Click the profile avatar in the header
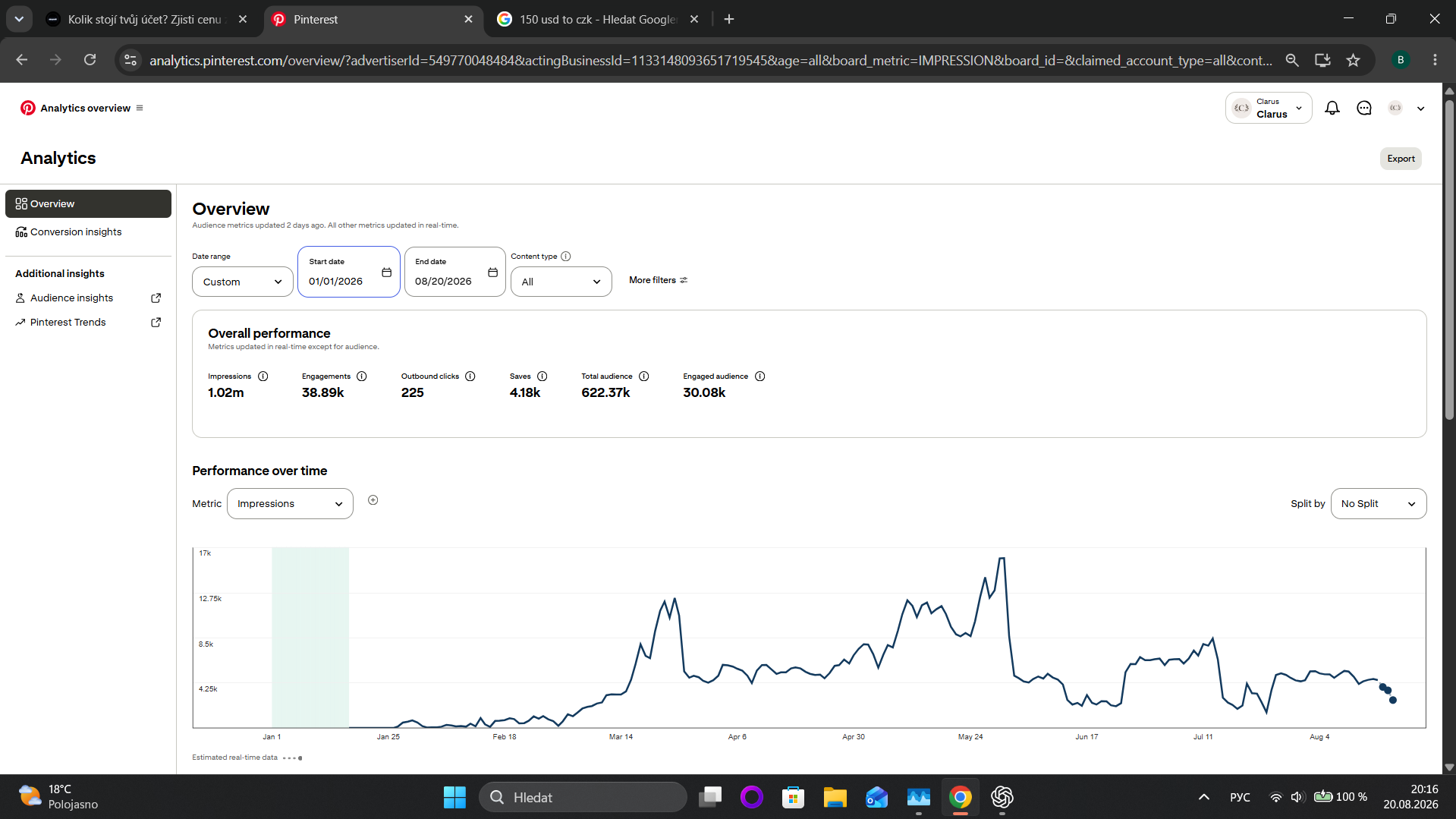This screenshot has width=1456, height=819. pyautogui.click(x=1395, y=108)
